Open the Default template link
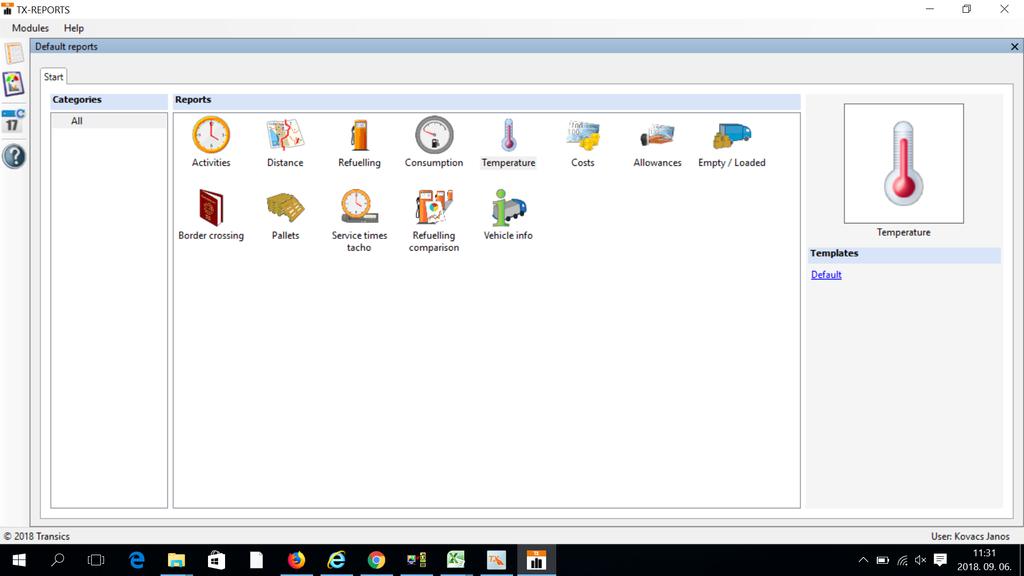Viewport: 1024px width, 576px height. tap(826, 275)
